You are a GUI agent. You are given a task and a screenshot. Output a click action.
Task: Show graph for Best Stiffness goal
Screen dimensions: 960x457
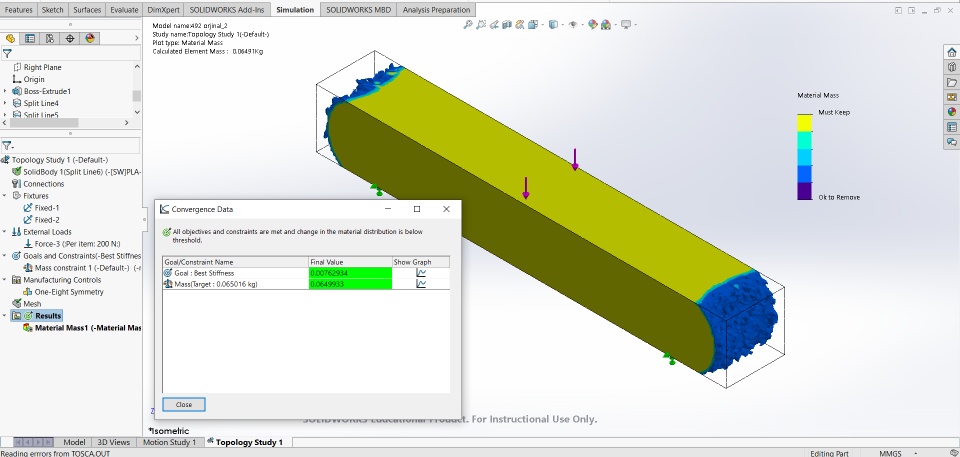[x=421, y=273]
